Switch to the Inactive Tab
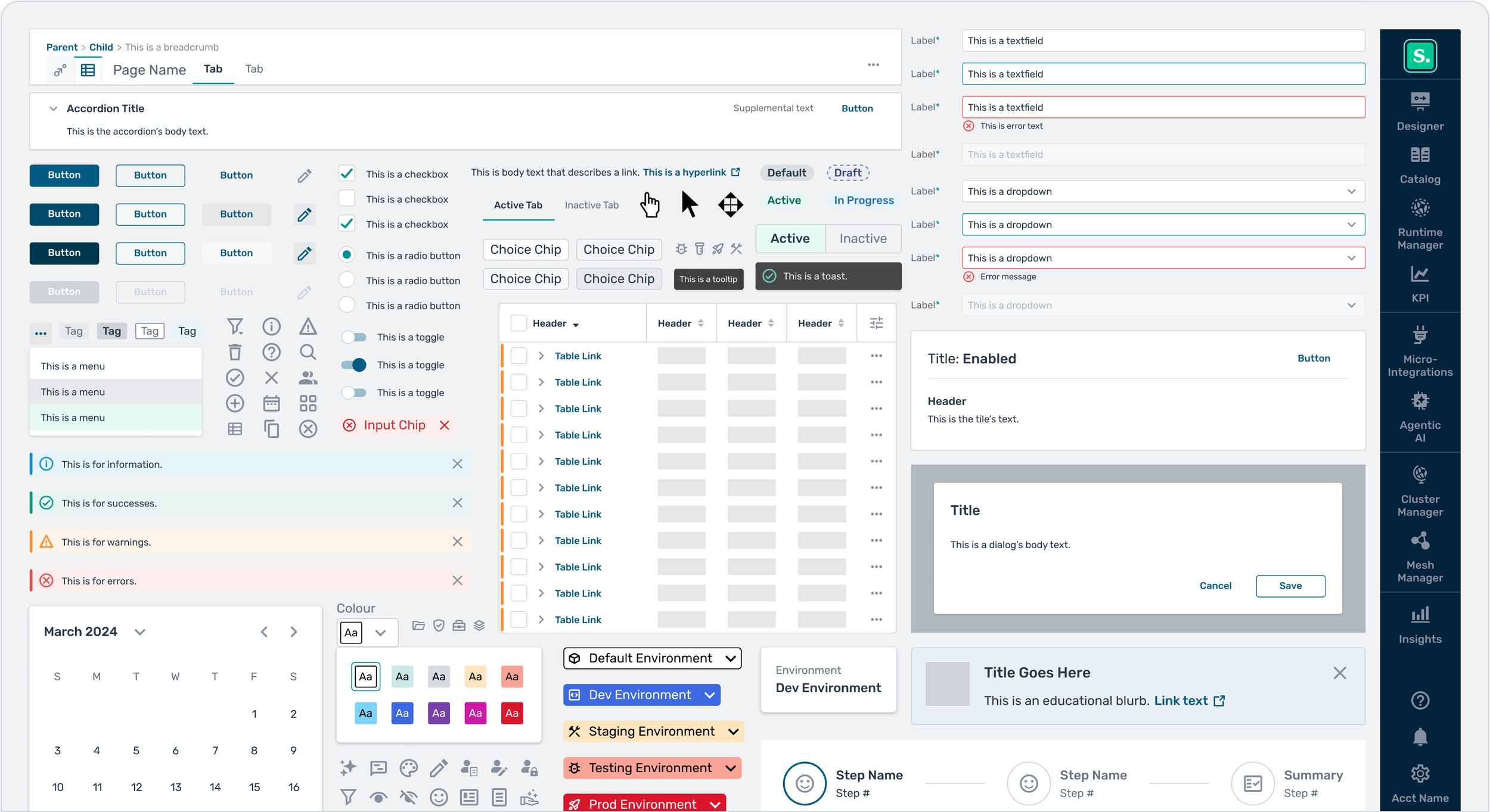Image resolution: width=1490 pixels, height=812 pixels. [591, 205]
